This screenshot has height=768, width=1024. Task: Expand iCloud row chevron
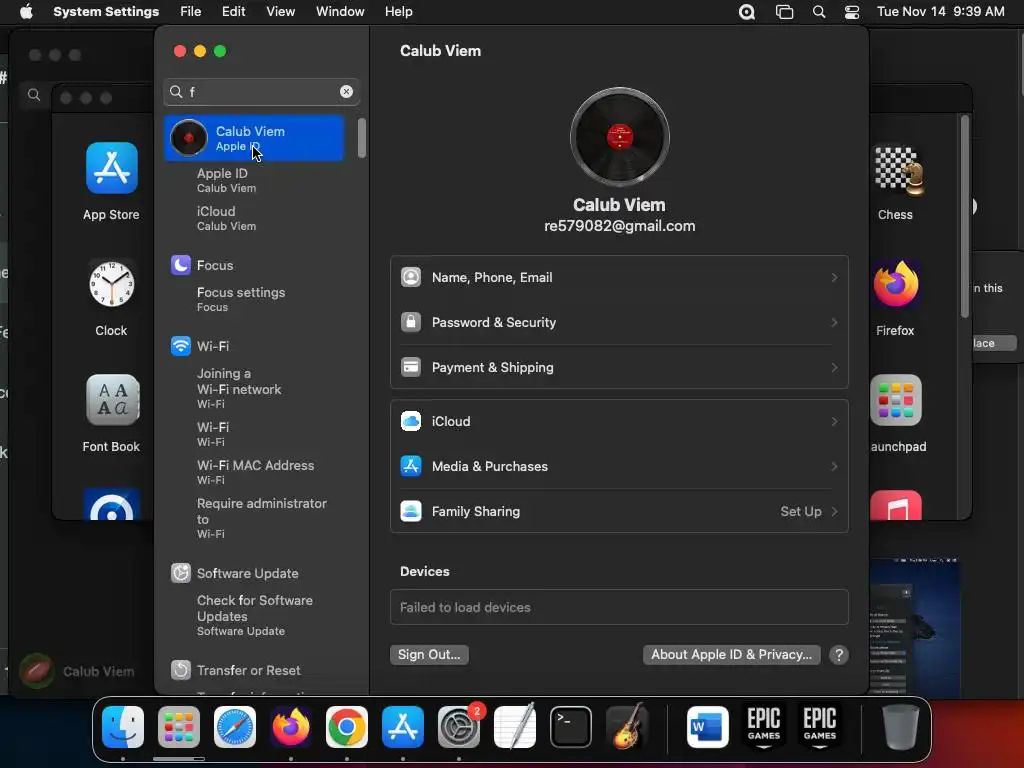coord(834,421)
